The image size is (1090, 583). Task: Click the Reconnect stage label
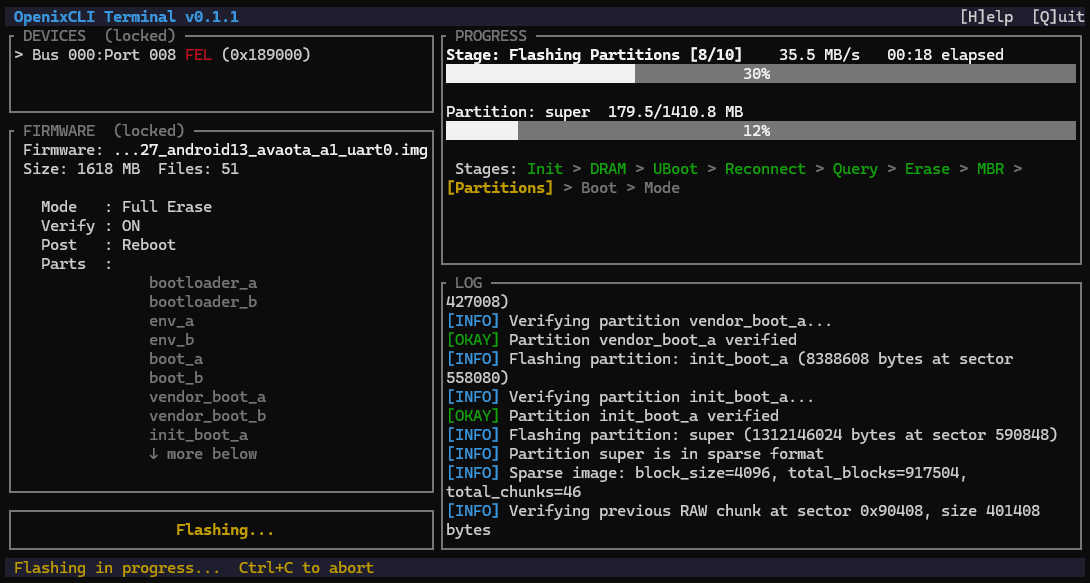[765, 169]
